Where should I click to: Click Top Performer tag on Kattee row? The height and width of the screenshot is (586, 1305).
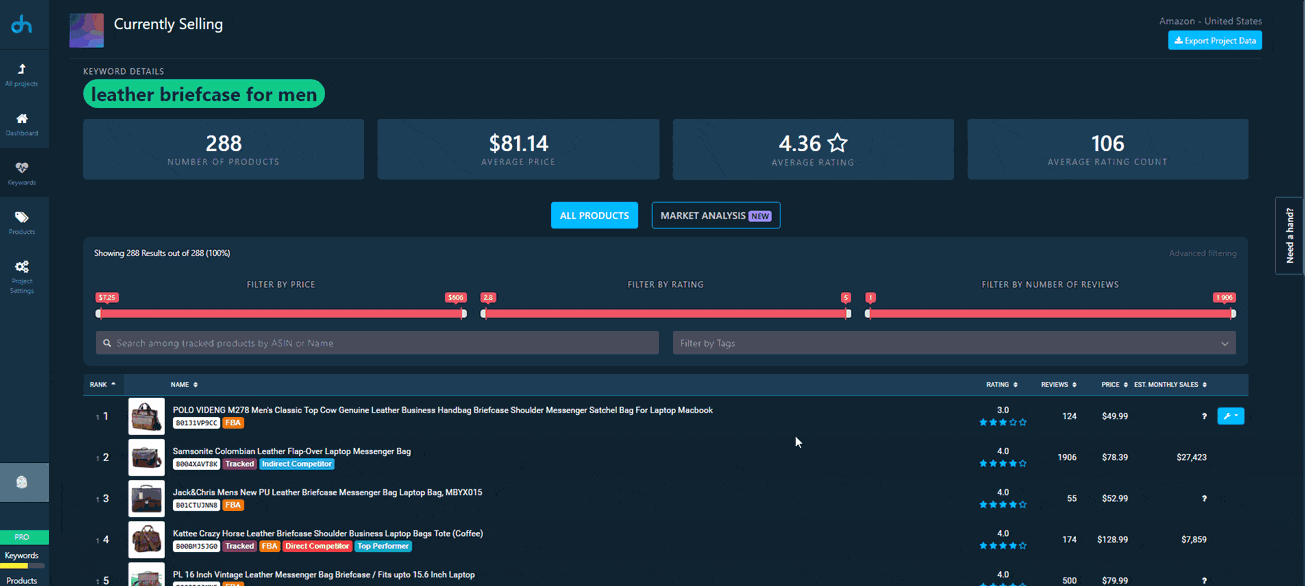383,546
